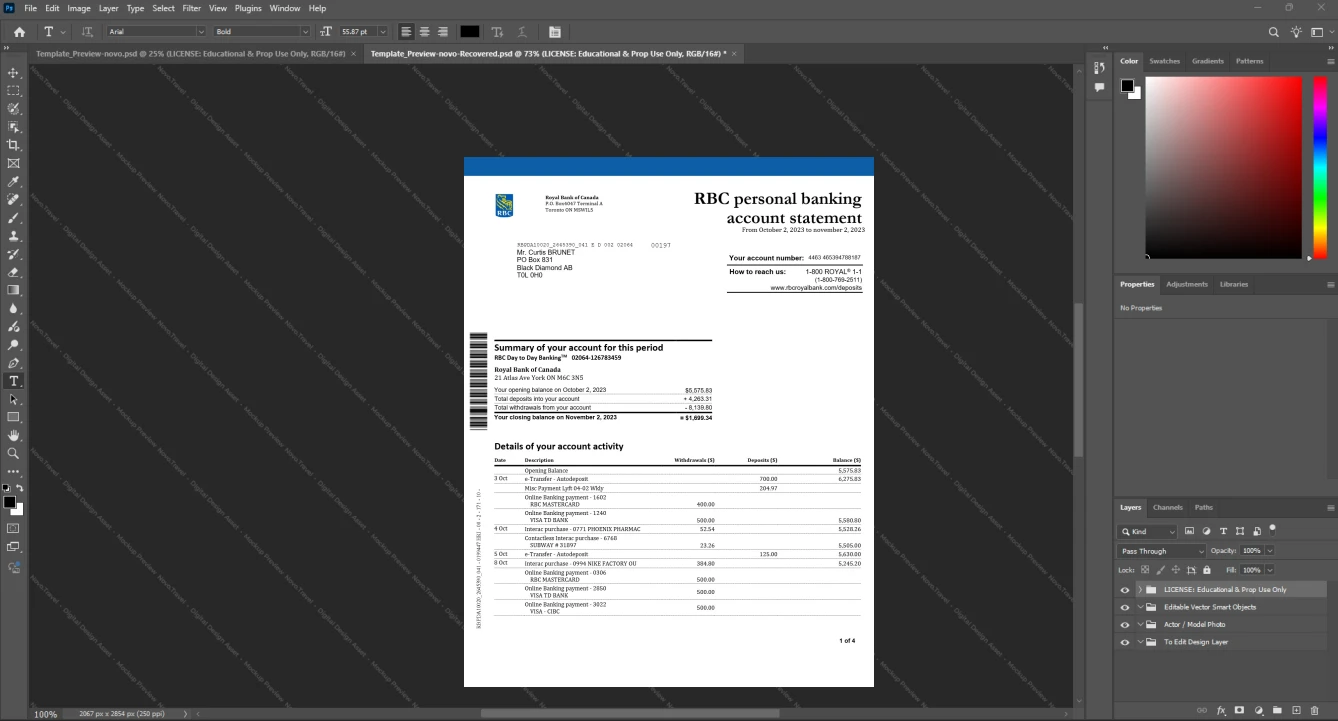This screenshot has width=1338, height=721.
Task: Select the Rectangle shape tool
Action: 14,417
